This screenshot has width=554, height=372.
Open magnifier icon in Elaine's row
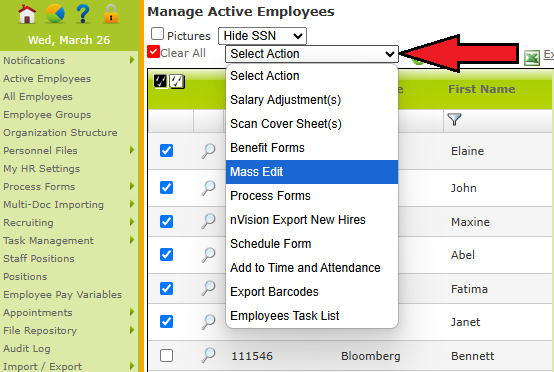pos(208,151)
